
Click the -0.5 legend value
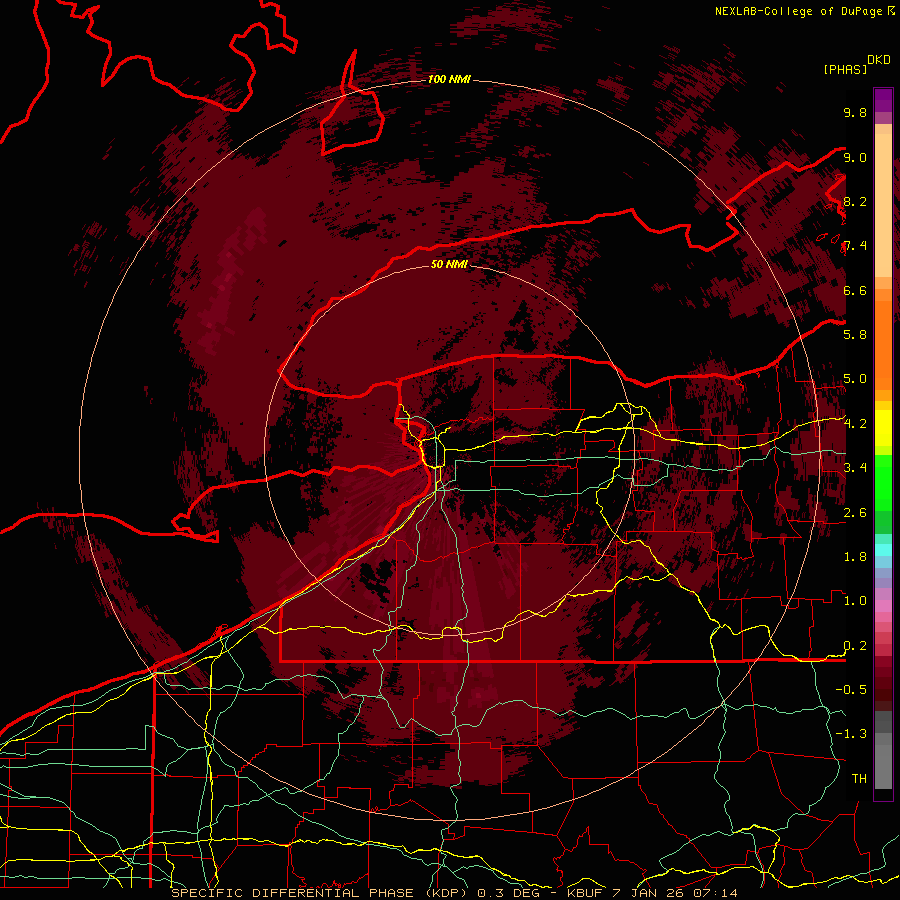(x=851, y=690)
